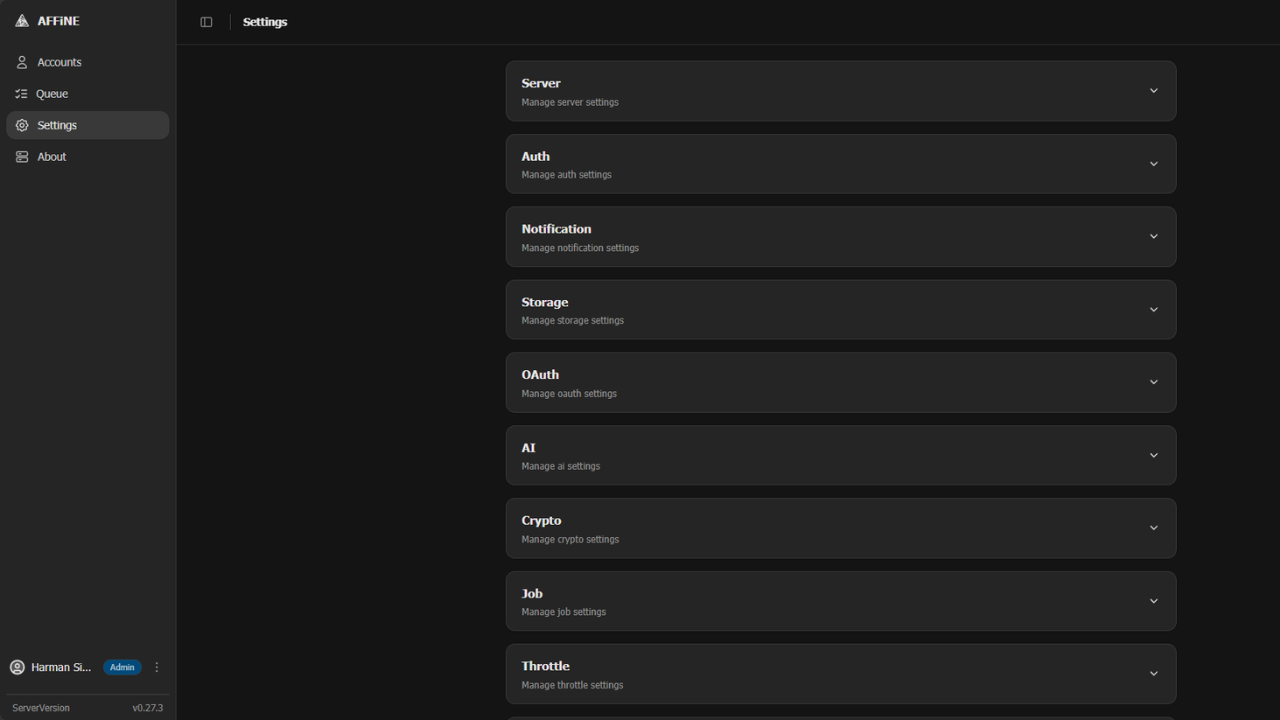The height and width of the screenshot is (720, 1280).
Task: Expand the Crypto settings chevron
Action: tap(1153, 528)
